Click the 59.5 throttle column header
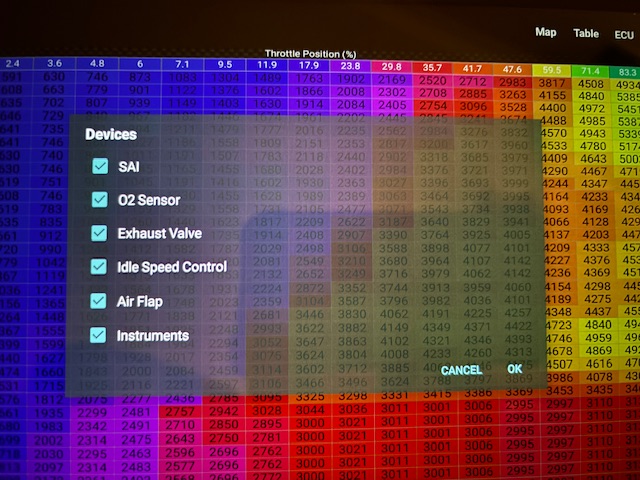This screenshot has height=480, width=640. pos(551,70)
